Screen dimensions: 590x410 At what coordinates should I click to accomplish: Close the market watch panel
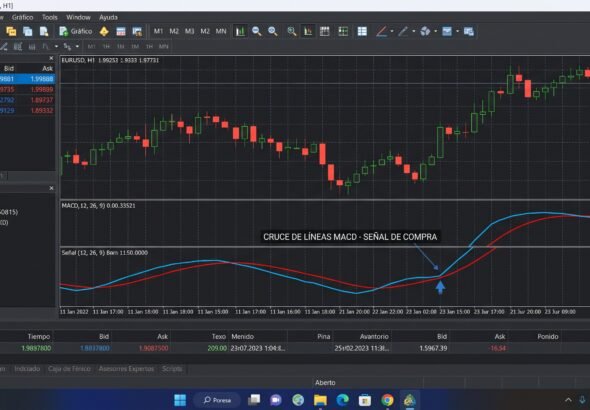coord(51,58)
